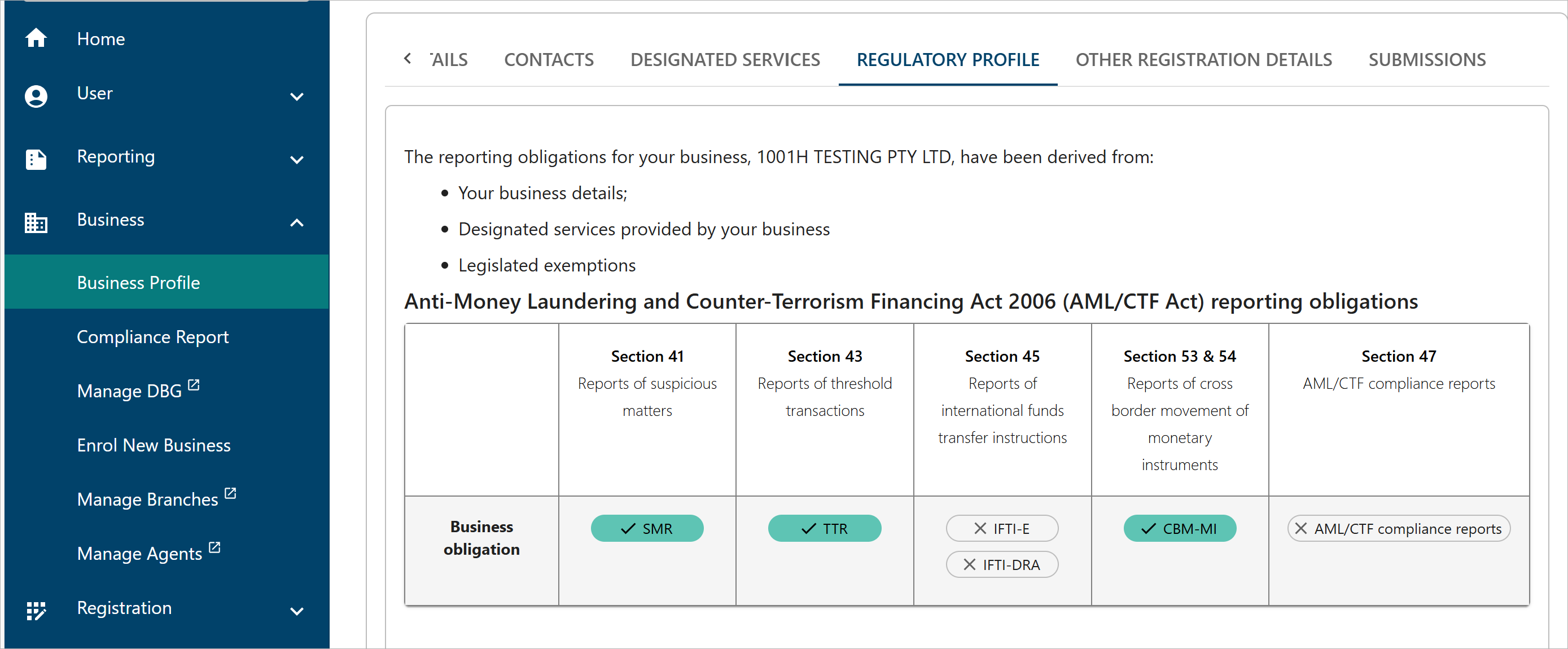Open the Compliance Report page

[x=152, y=336]
